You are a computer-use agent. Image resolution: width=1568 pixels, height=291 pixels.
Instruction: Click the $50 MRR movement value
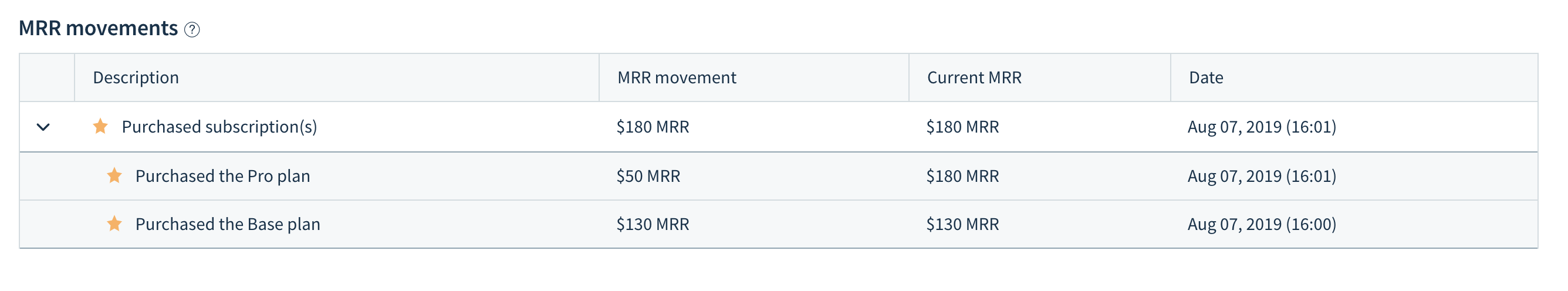coord(648,176)
